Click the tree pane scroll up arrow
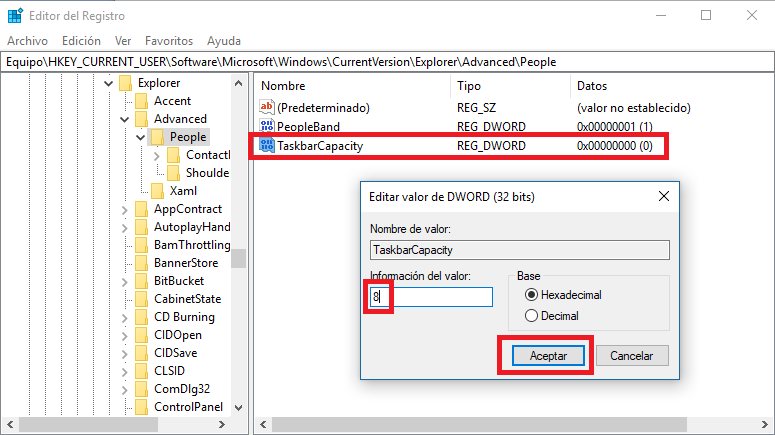 click(239, 83)
